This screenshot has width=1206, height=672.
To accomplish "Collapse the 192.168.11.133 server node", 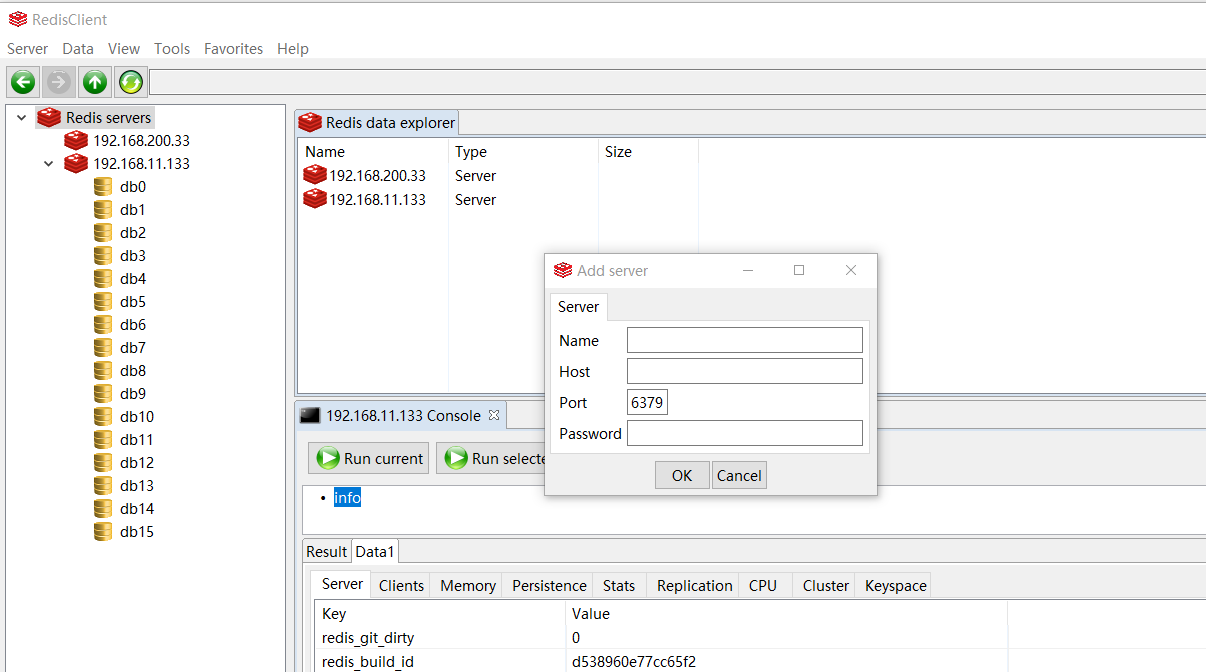I will [x=48, y=163].
